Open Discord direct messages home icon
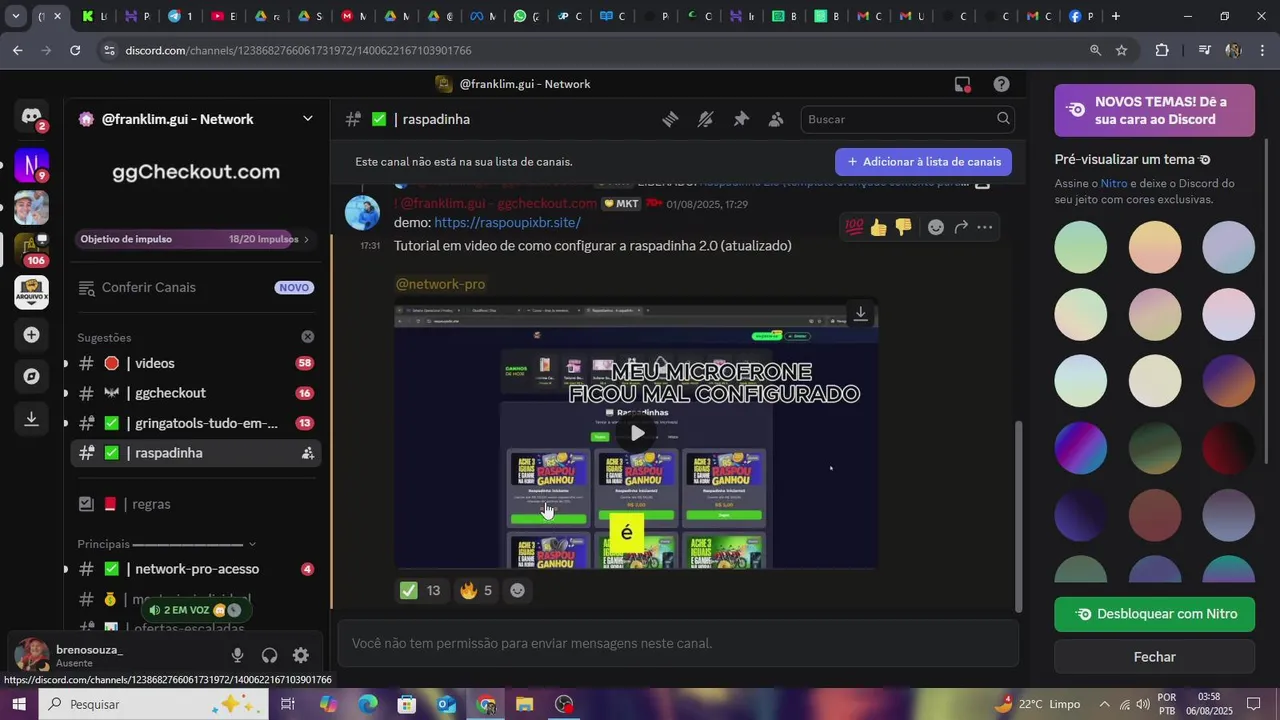 32,117
